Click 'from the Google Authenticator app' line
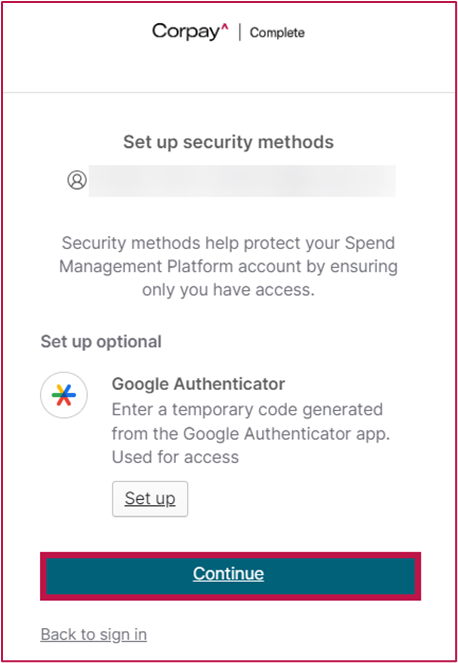 pyautogui.click(x=251, y=433)
